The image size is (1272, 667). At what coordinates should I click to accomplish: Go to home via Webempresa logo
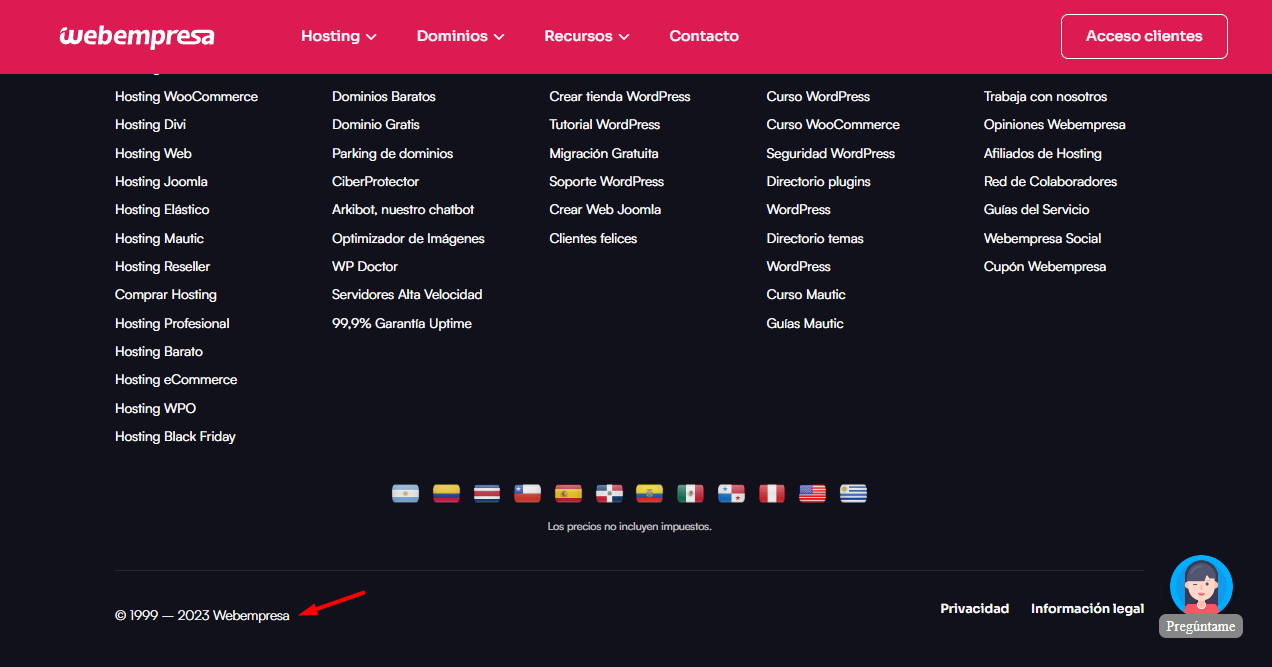(x=137, y=36)
